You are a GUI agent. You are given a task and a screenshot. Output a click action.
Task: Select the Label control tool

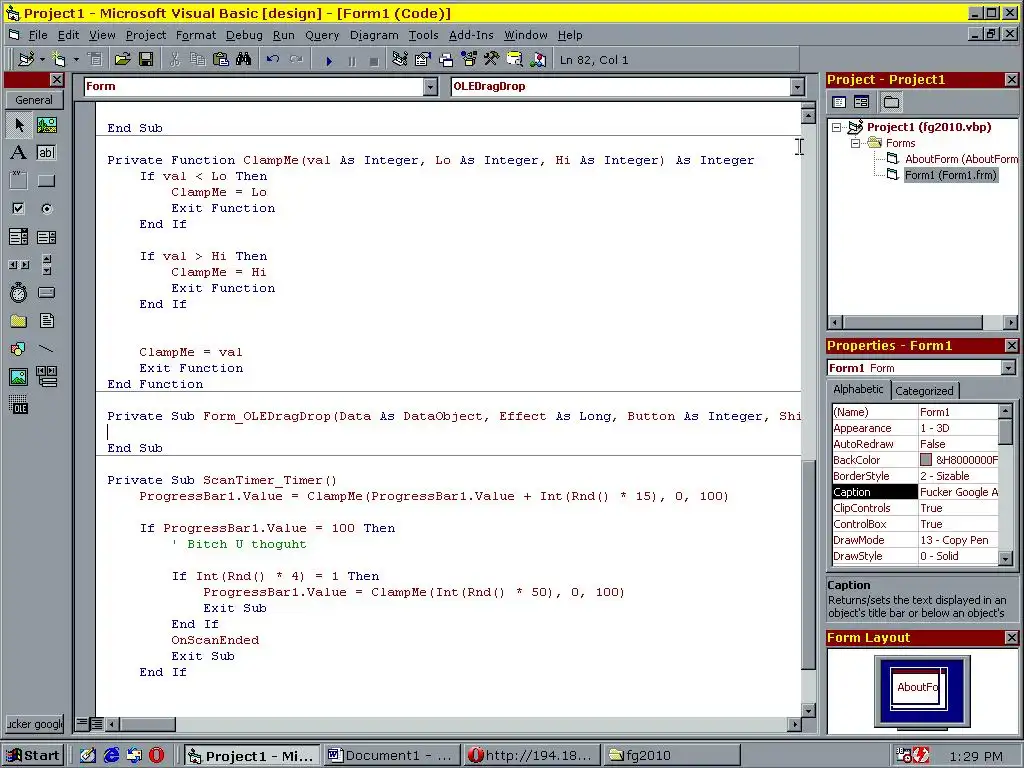click(19, 153)
